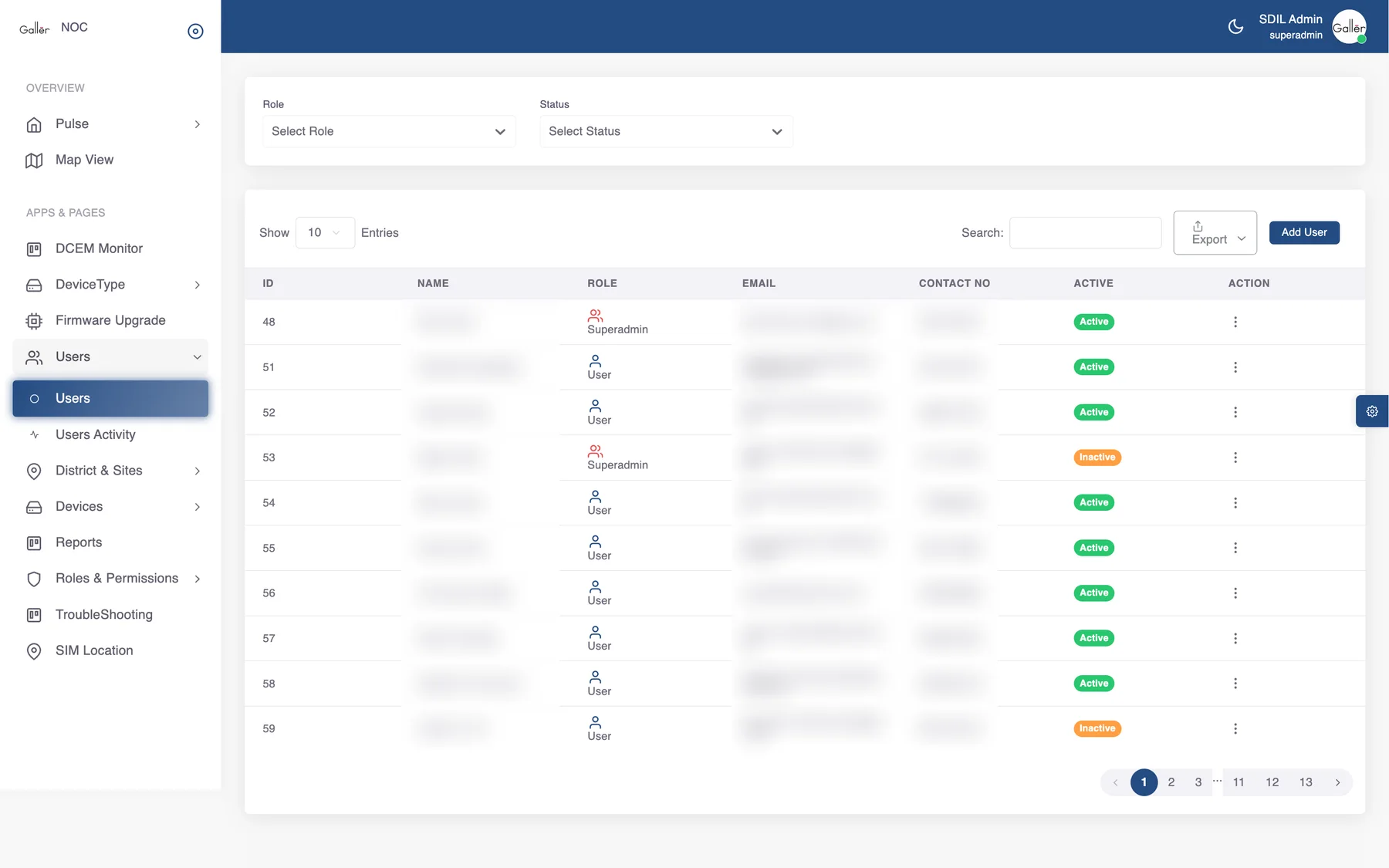Image resolution: width=1389 pixels, height=868 pixels.
Task: Open the Show entries count dropdown
Action: point(325,232)
